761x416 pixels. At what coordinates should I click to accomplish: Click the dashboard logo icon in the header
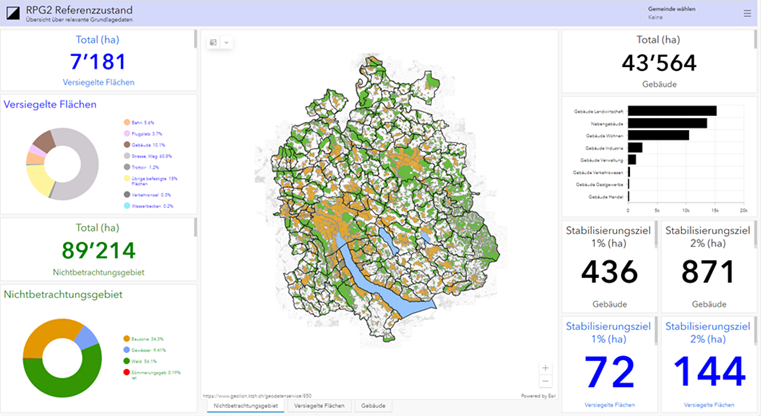tap(13, 14)
